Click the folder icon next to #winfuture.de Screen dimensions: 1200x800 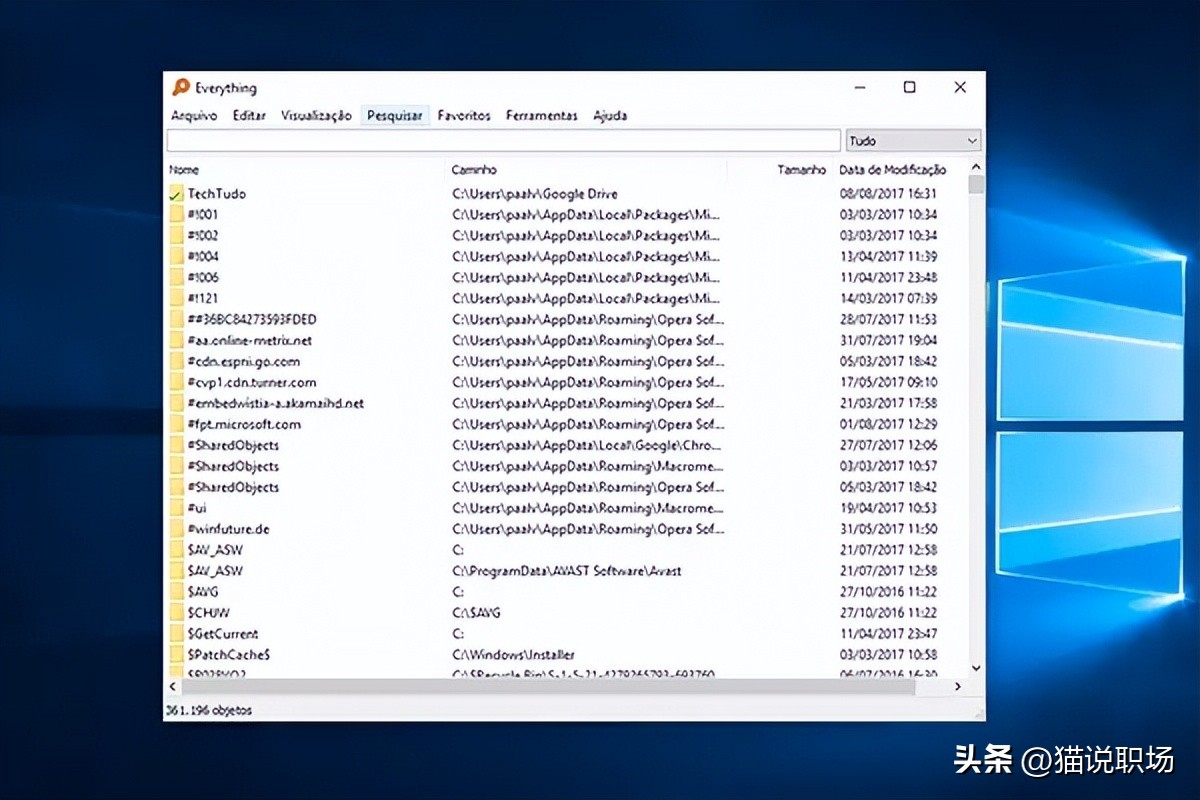click(176, 529)
